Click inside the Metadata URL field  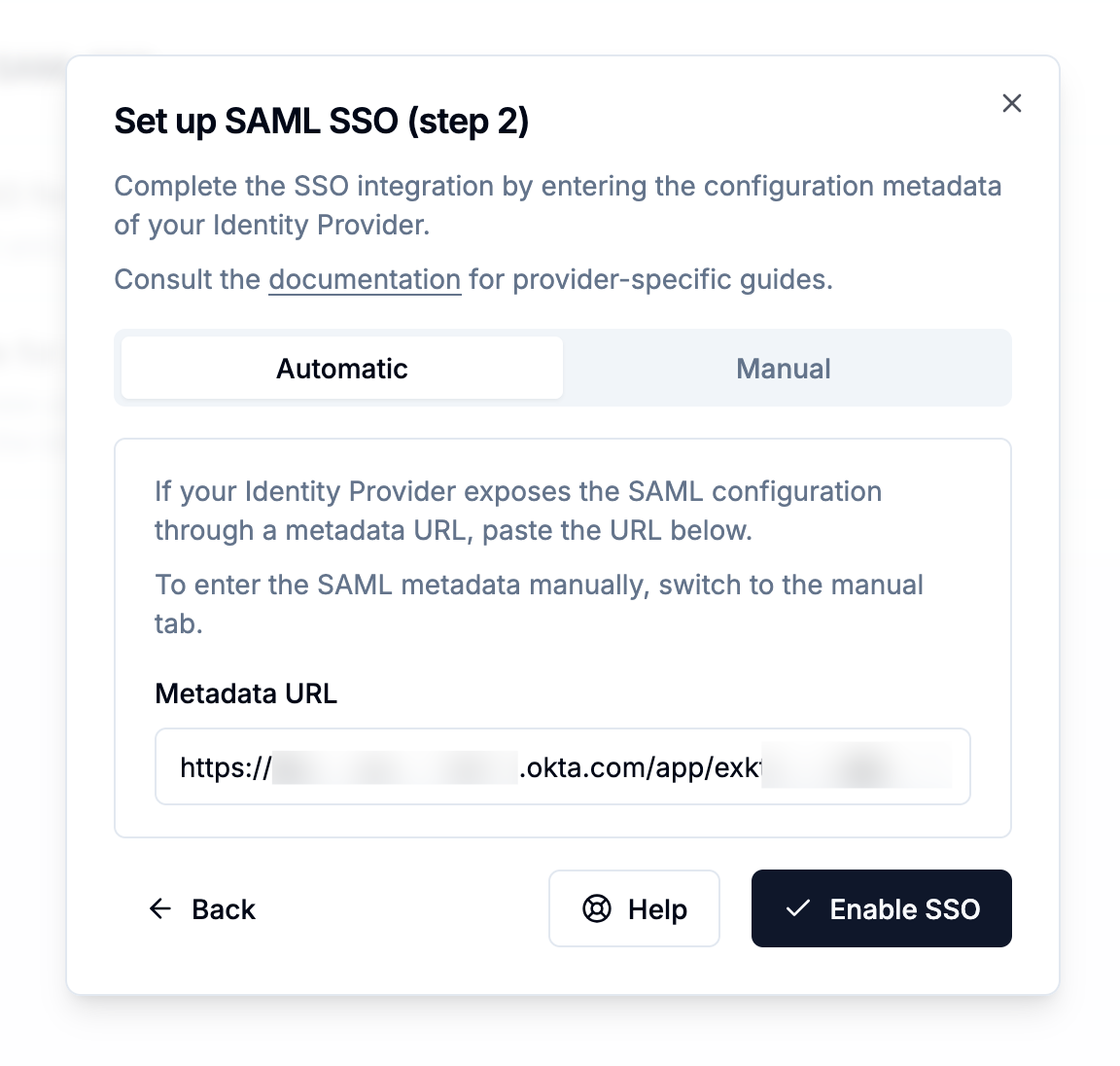tap(562, 766)
